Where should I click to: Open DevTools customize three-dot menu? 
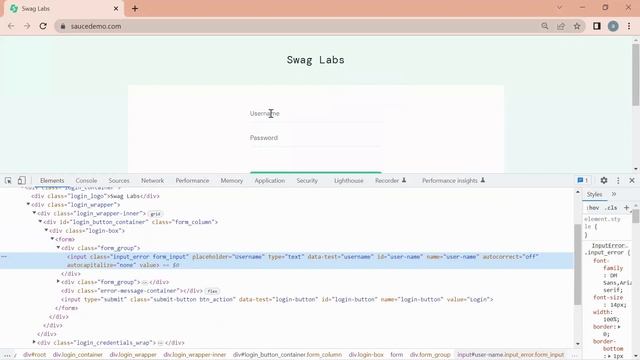tap(618, 180)
